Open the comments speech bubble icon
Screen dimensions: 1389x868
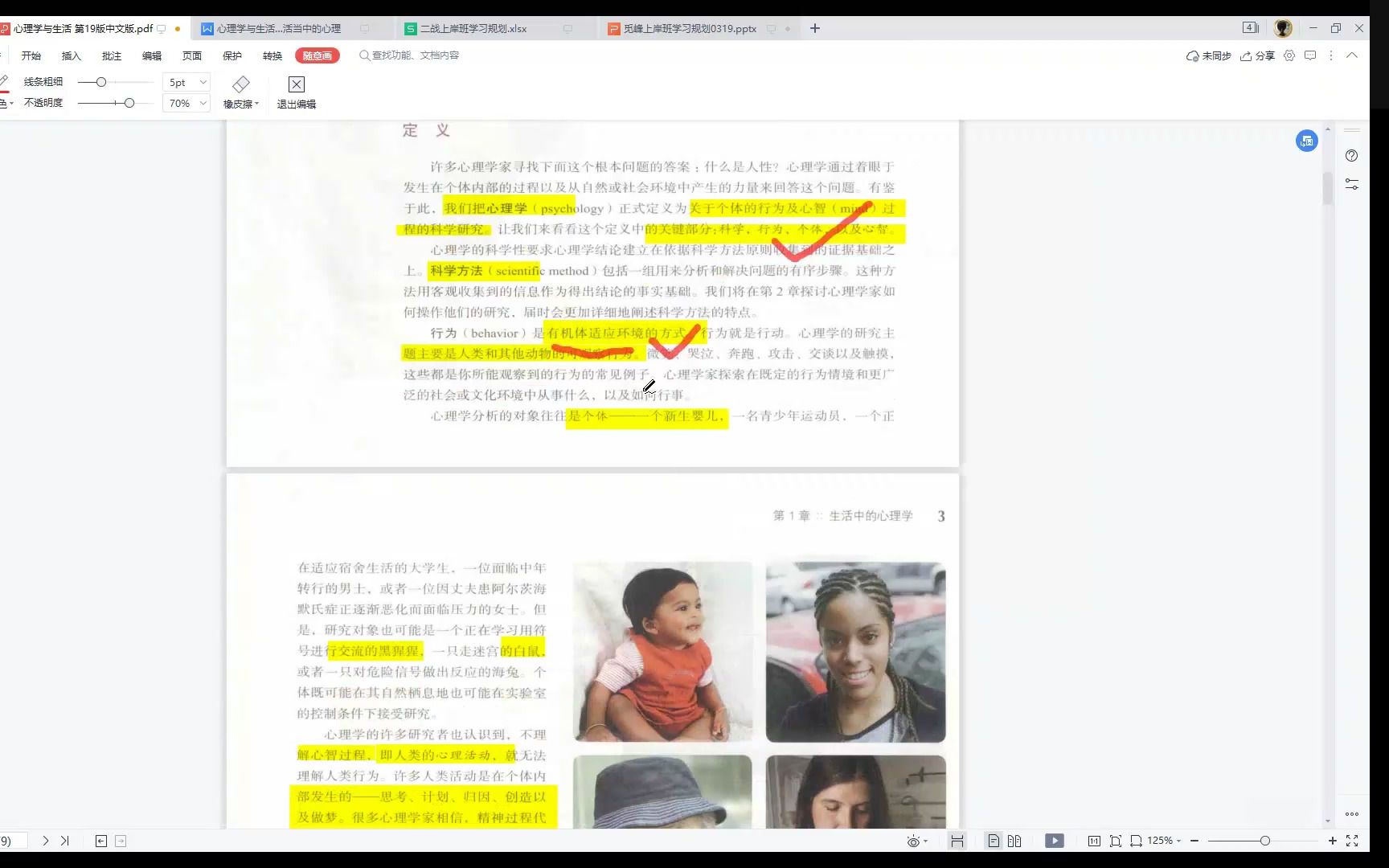[1310, 55]
